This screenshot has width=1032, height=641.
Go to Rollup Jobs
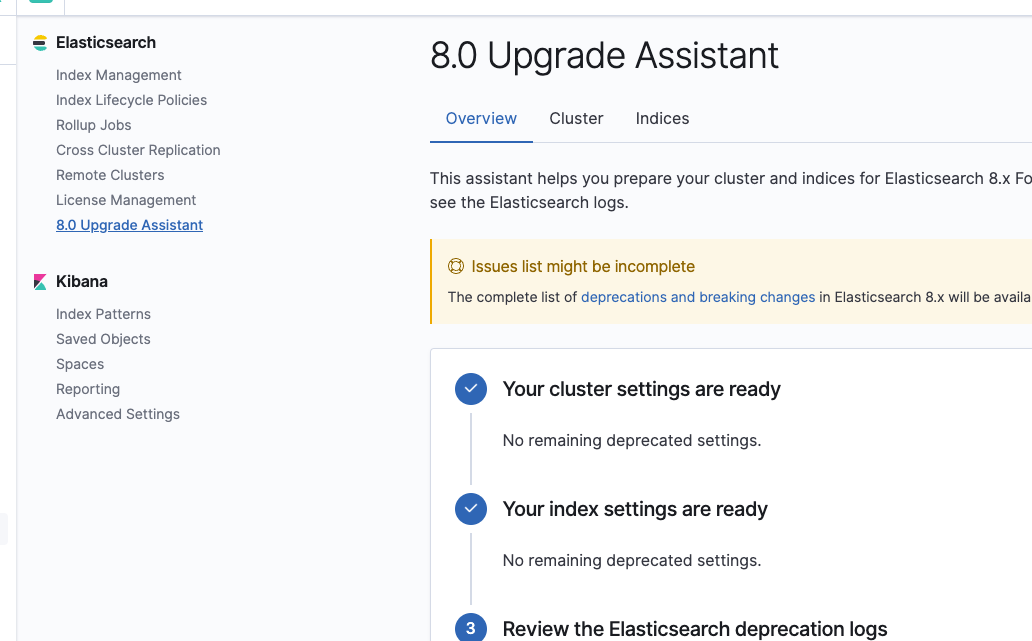point(93,125)
